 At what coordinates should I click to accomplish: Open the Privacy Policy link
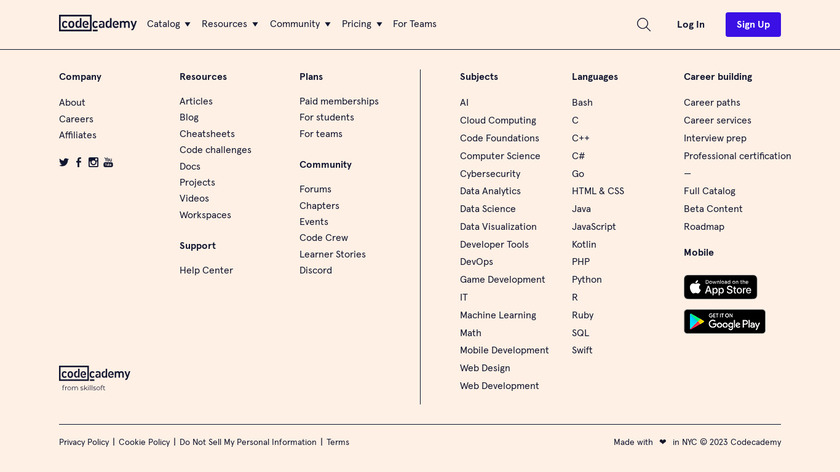84,442
